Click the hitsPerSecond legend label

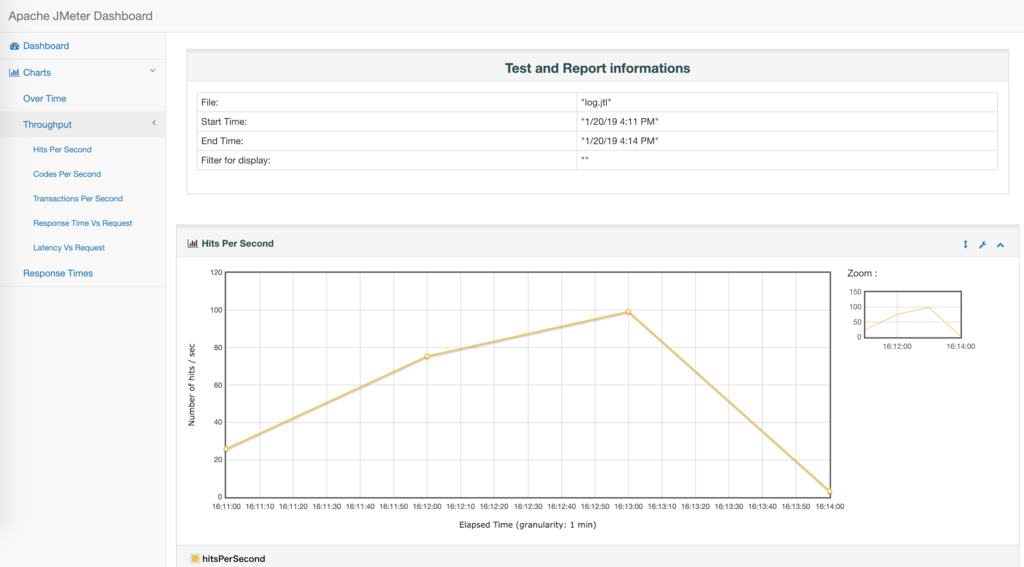coord(233,559)
